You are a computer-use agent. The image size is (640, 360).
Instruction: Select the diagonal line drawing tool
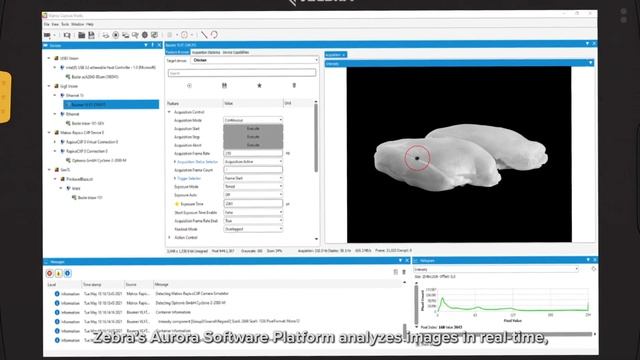point(204,35)
